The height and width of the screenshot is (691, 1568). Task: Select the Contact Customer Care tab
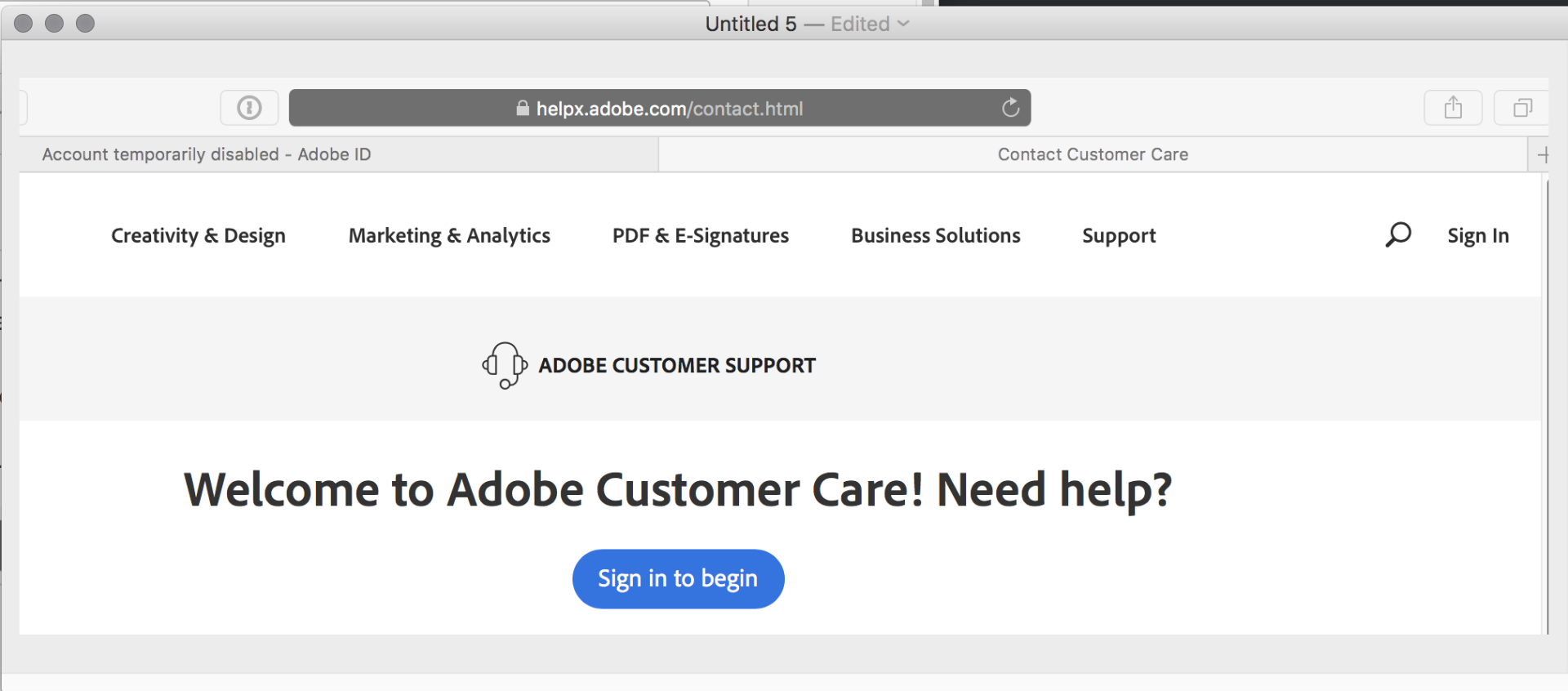[x=1093, y=154]
